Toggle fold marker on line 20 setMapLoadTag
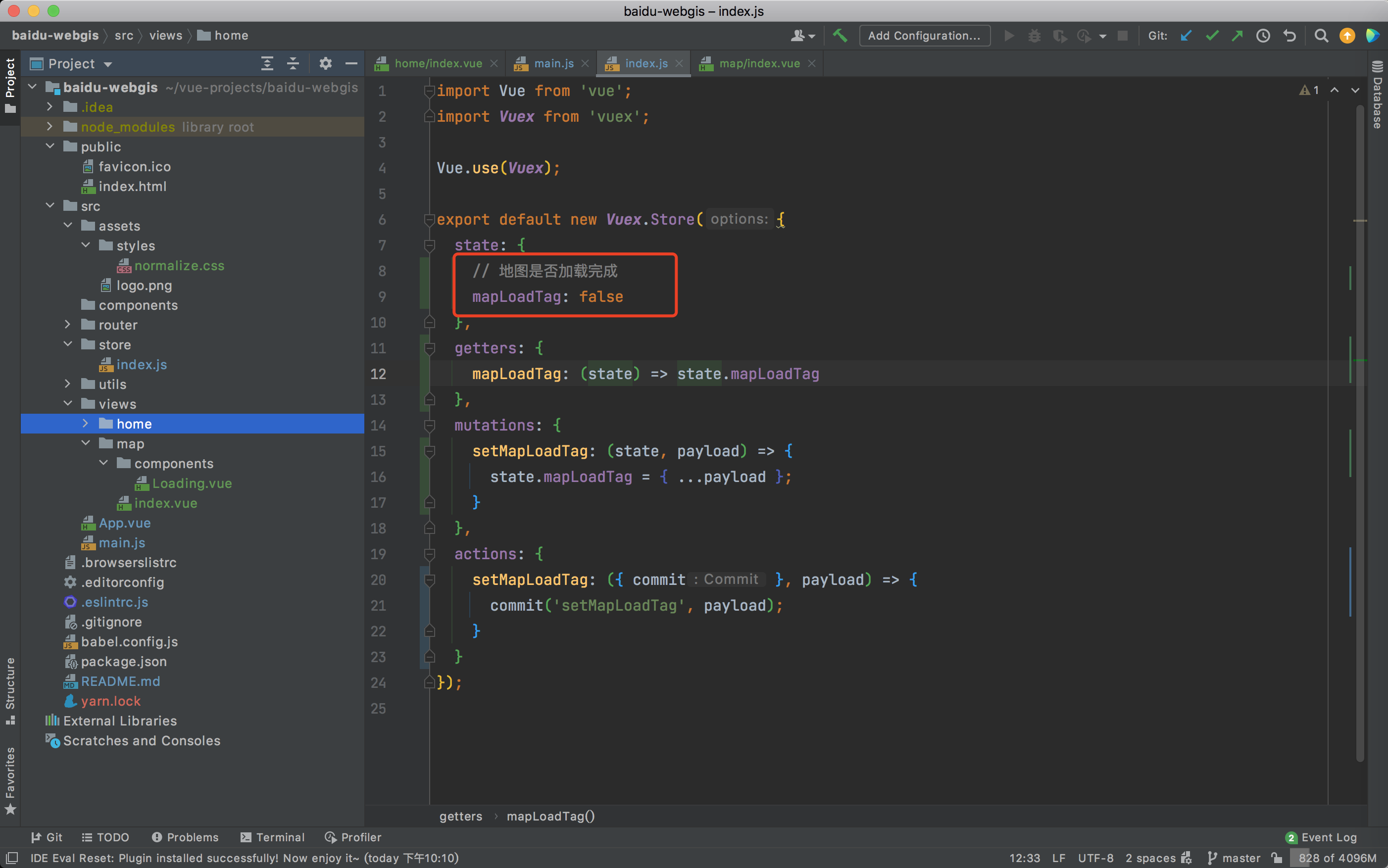This screenshot has width=1388, height=868. tap(429, 580)
